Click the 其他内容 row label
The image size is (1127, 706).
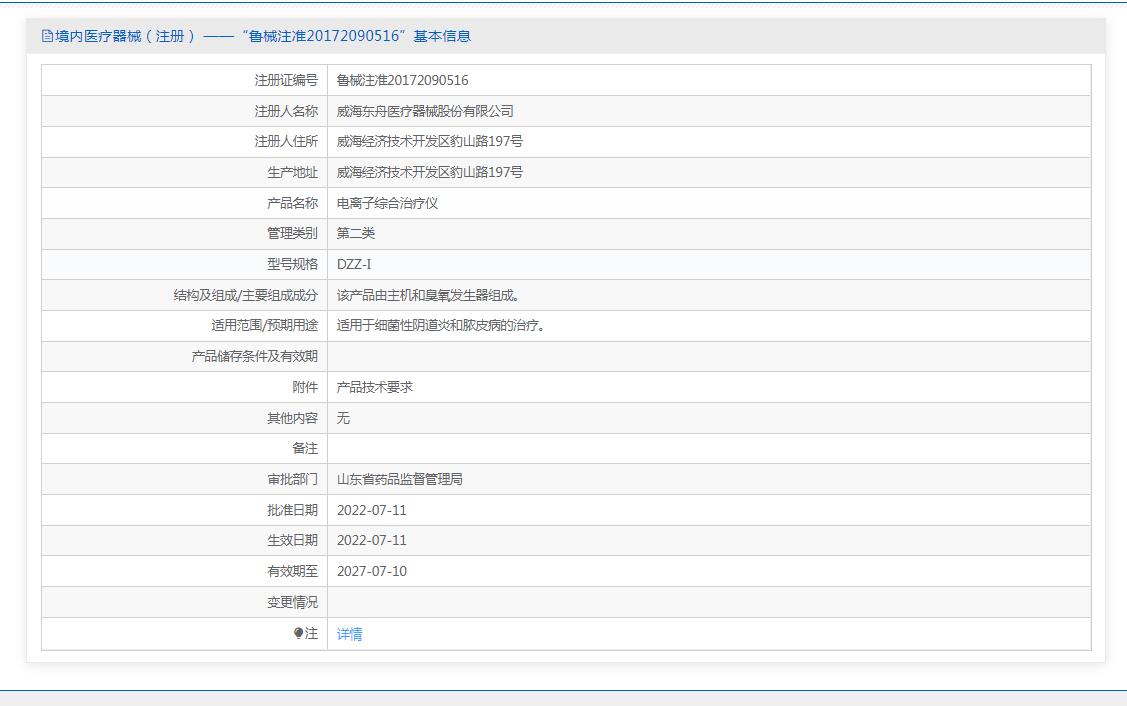tap(293, 418)
